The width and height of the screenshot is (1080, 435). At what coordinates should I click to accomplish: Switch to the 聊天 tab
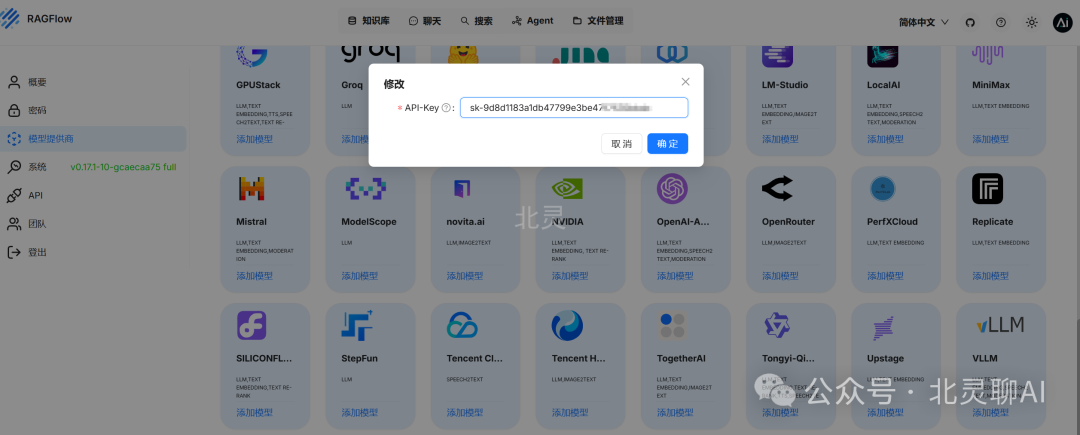coord(425,21)
